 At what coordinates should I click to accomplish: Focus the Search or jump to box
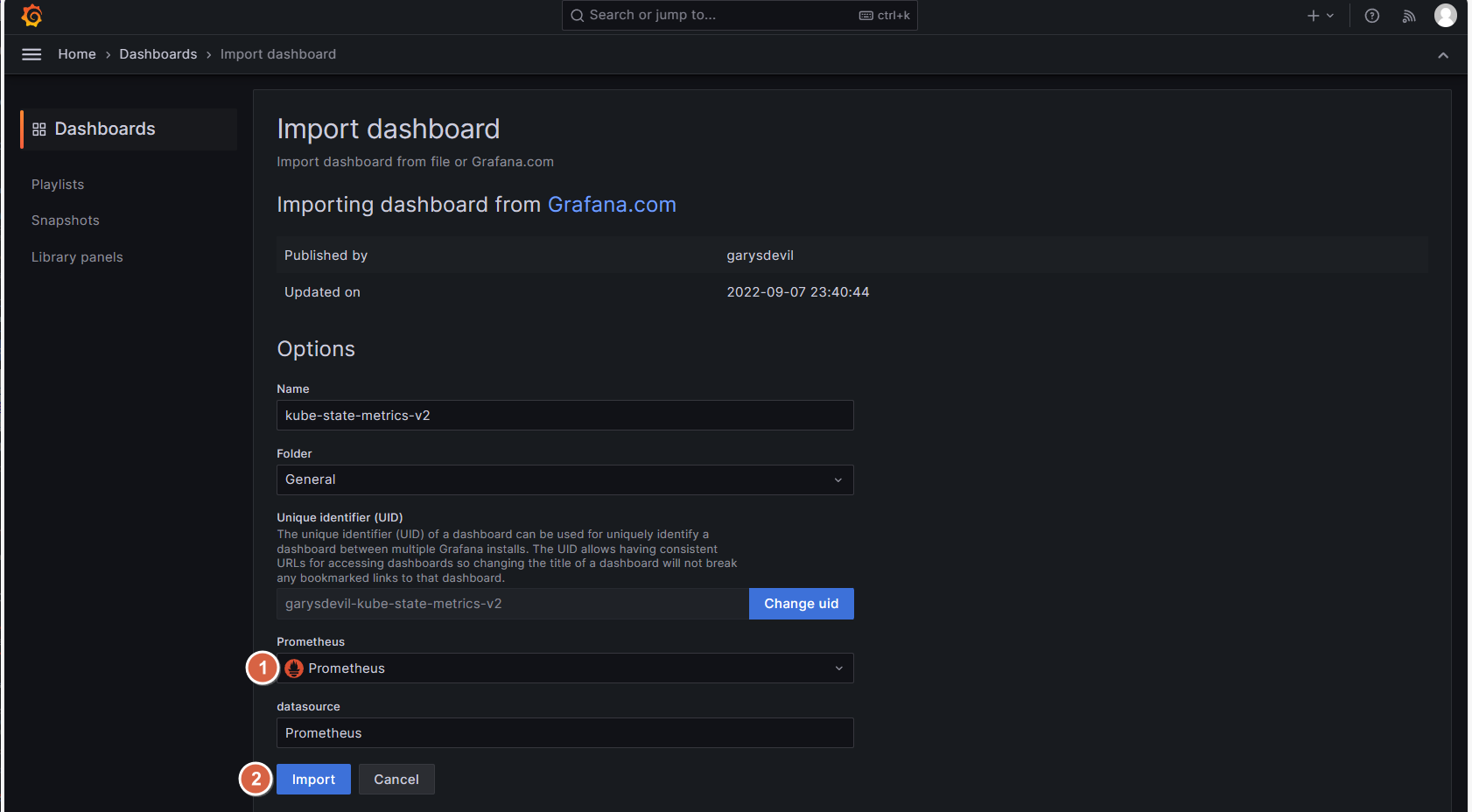[740, 16]
